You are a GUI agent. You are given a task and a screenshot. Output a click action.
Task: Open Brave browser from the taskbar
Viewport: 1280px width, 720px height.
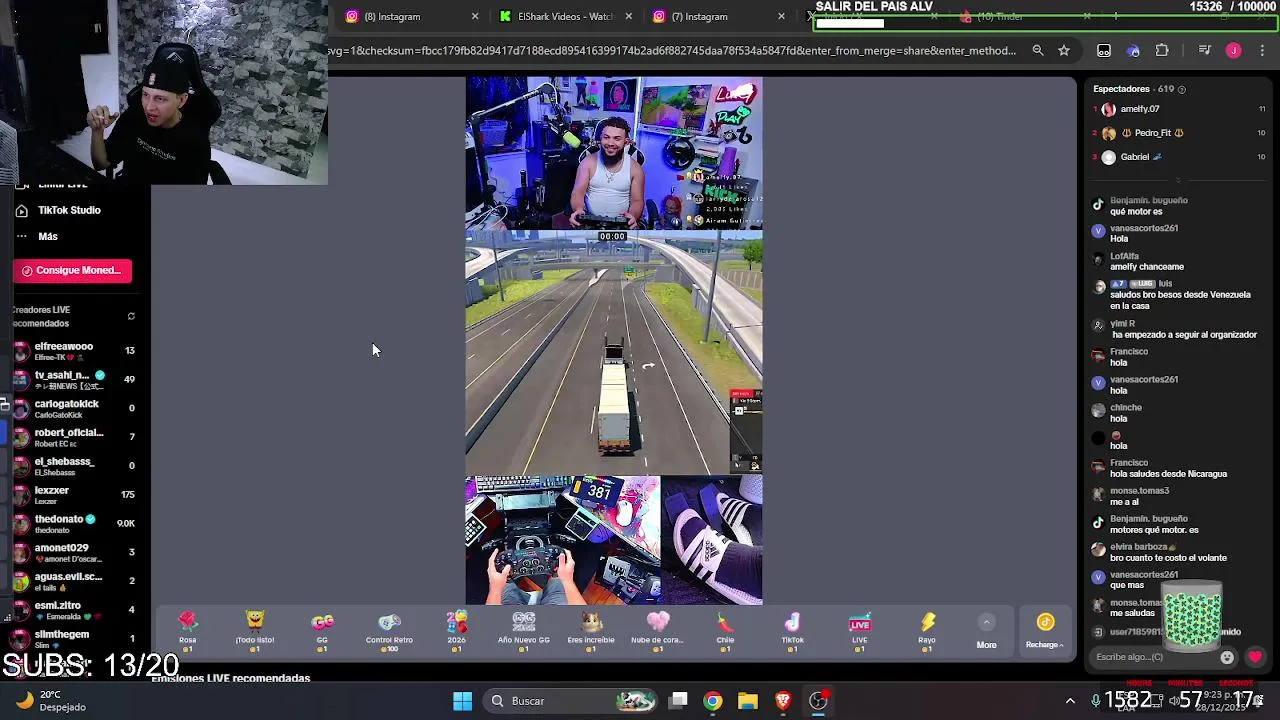coord(783,701)
